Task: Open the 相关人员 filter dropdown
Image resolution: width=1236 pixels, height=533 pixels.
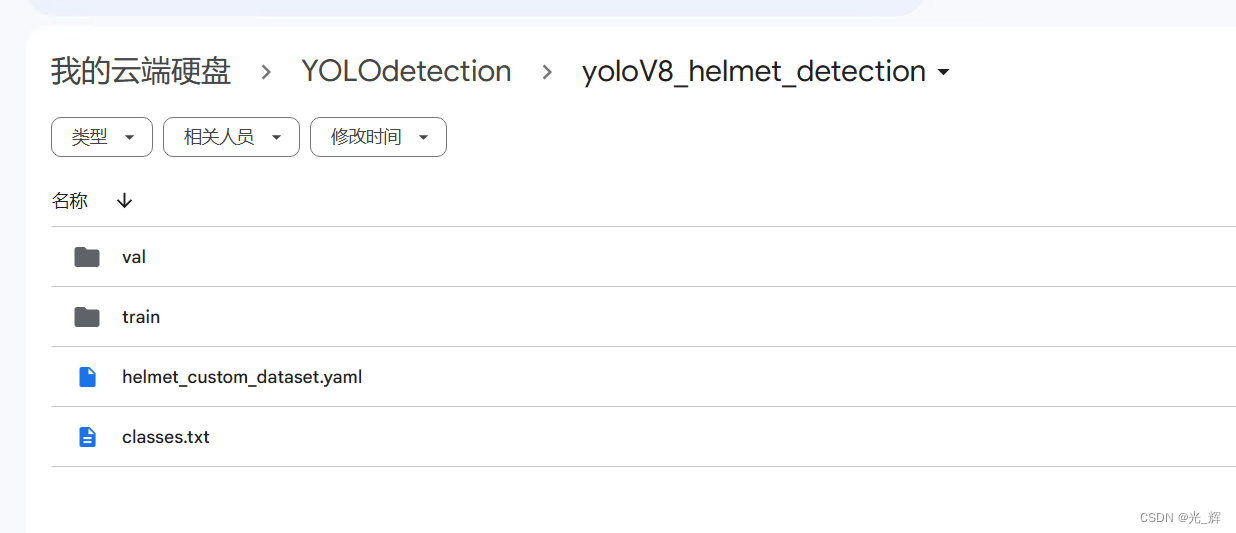Action: point(231,137)
